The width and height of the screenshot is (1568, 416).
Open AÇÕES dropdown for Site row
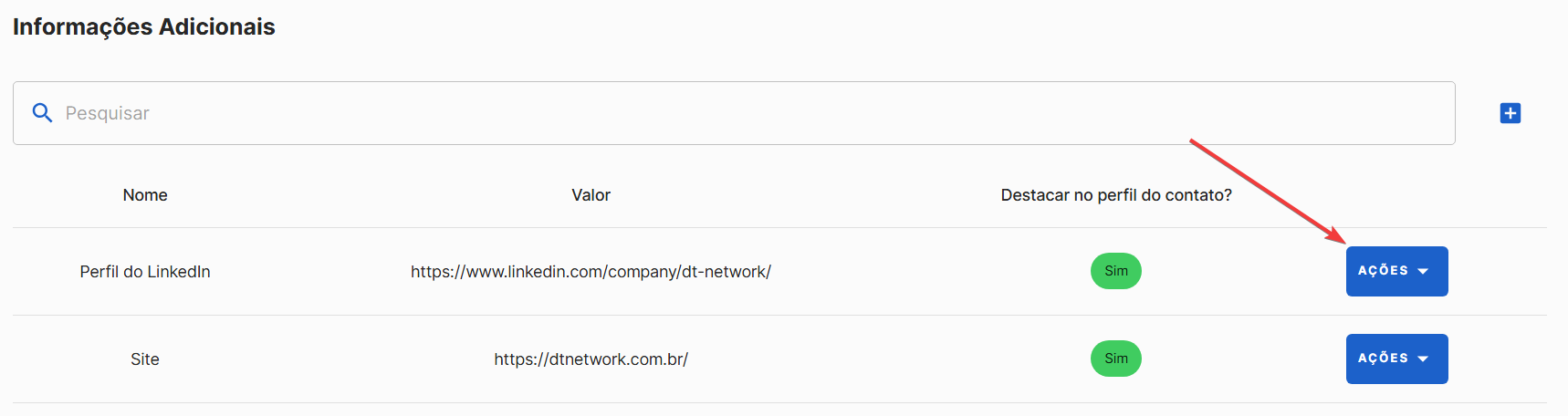pos(1396,359)
